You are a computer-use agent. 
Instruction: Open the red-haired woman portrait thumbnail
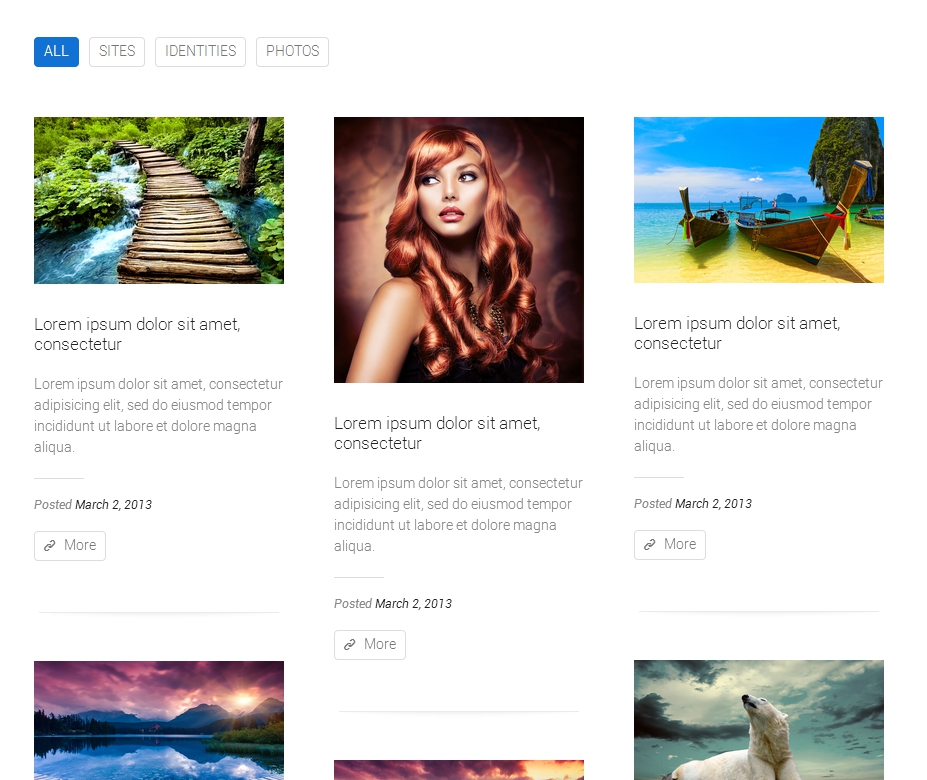click(x=459, y=250)
